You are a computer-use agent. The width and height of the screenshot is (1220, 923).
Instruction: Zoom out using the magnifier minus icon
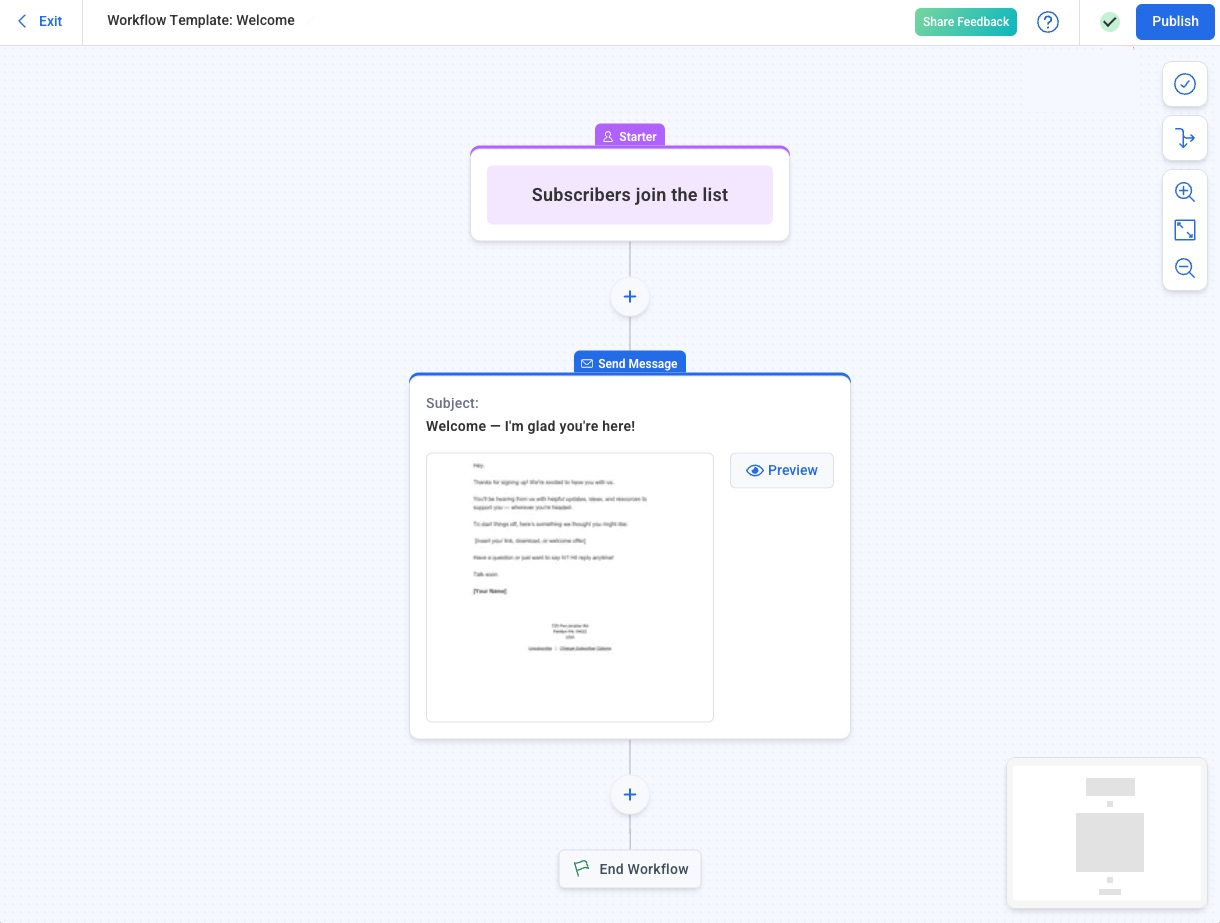[1185, 268]
